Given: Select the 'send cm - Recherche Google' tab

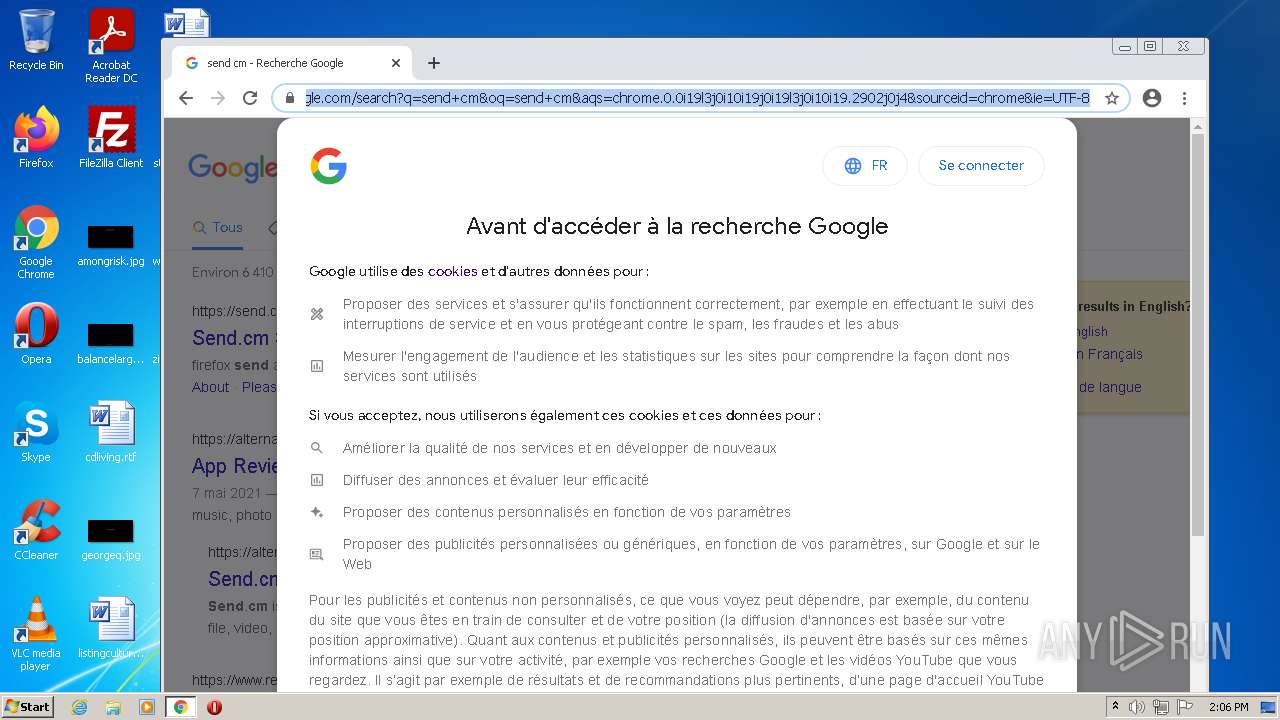Looking at the screenshot, I should [291, 63].
